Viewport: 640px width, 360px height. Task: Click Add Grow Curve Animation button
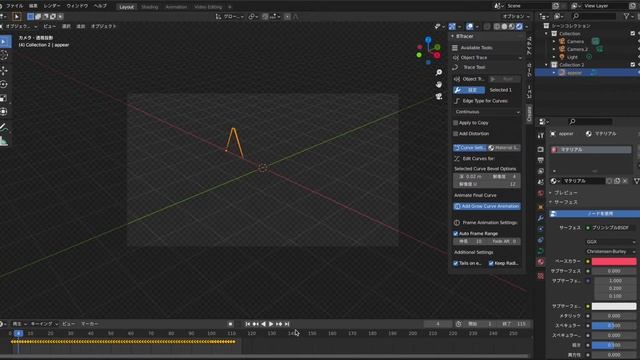[x=487, y=207]
